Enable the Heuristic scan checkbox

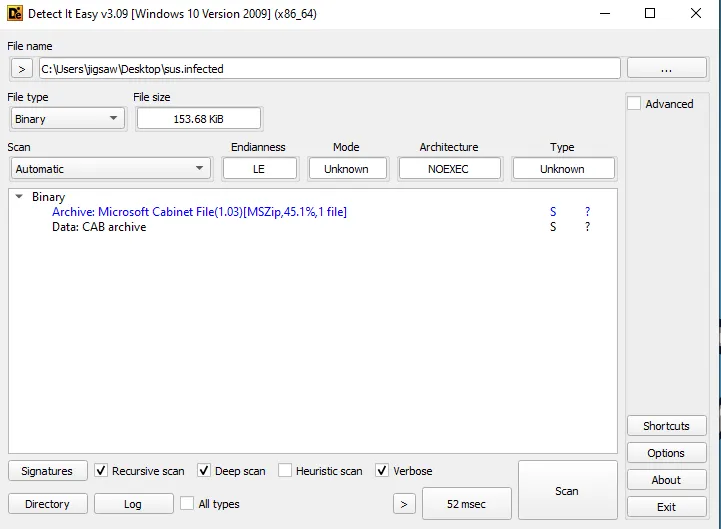[x=285, y=471]
